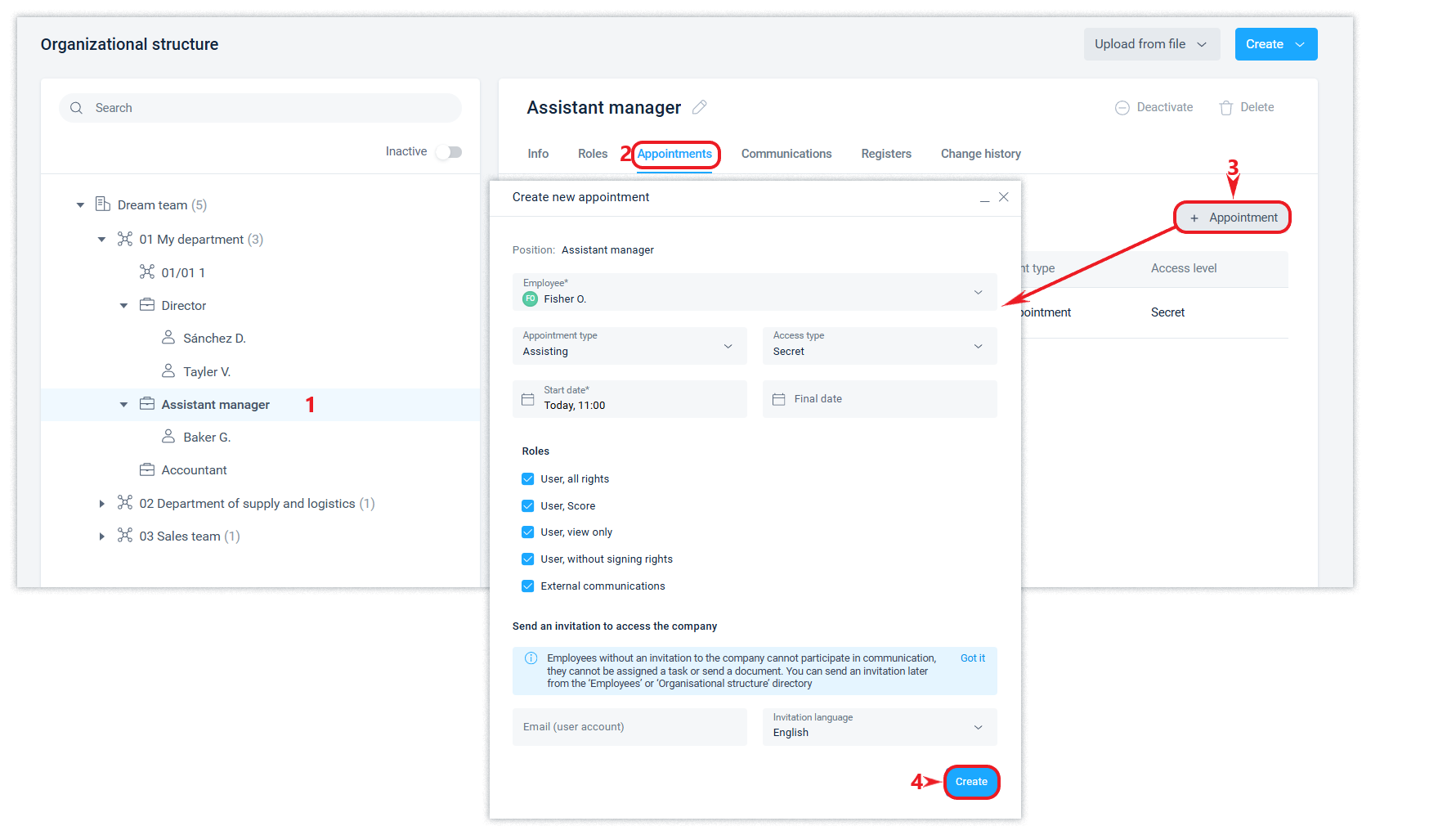Click the search magnifier icon
Screen dimensions: 1456x835
[x=77, y=108]
